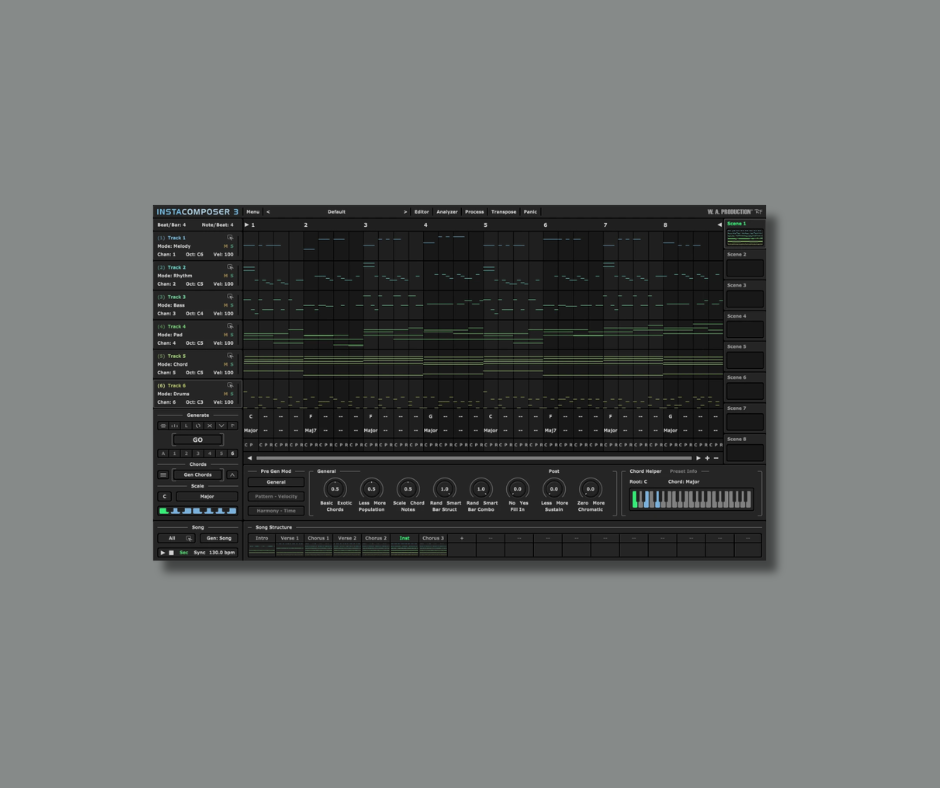
Task: Open chord list icon beside Gen Chords
Action: click(163, 475)
